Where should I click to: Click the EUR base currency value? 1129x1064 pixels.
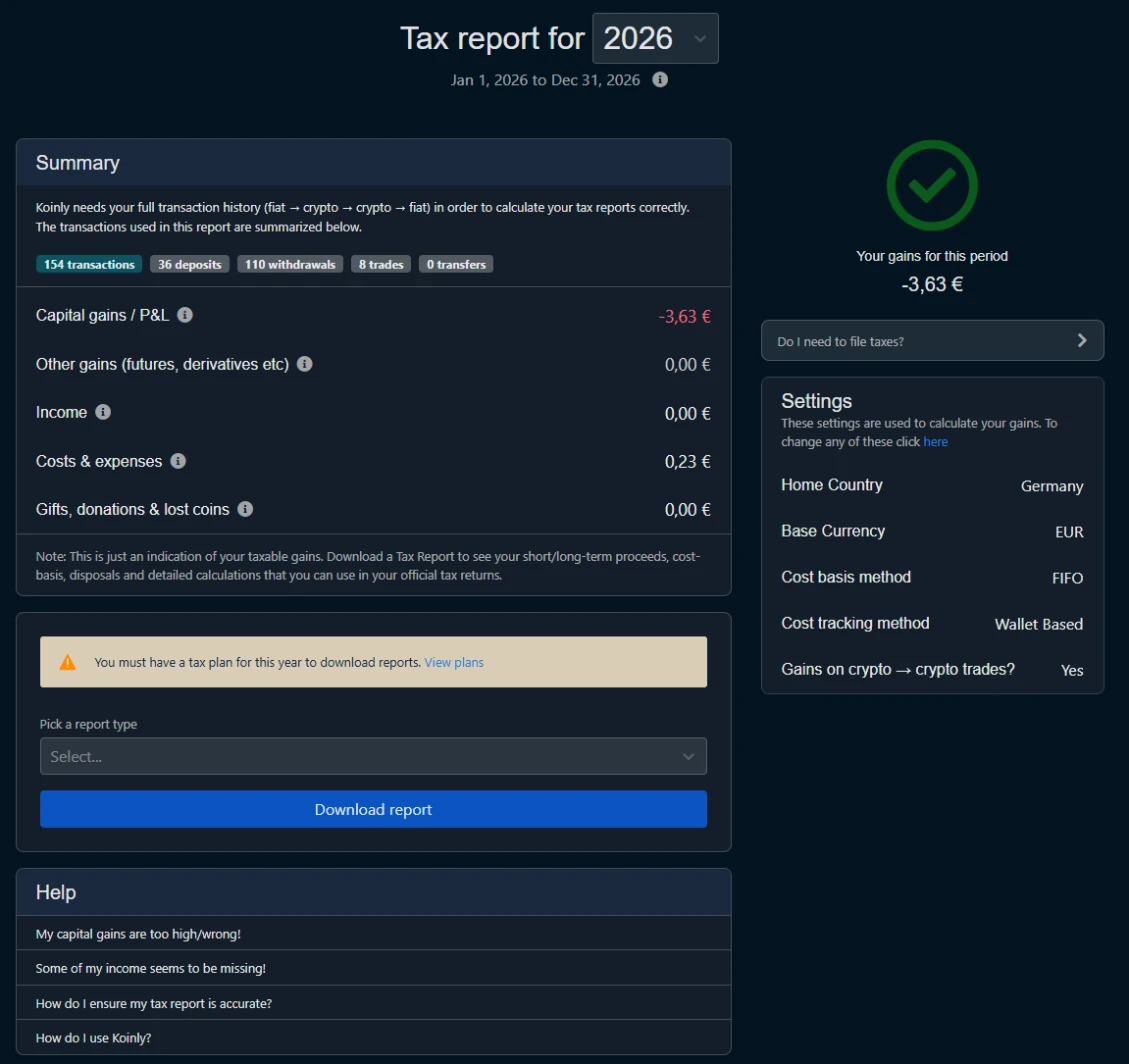(1069, 532)
